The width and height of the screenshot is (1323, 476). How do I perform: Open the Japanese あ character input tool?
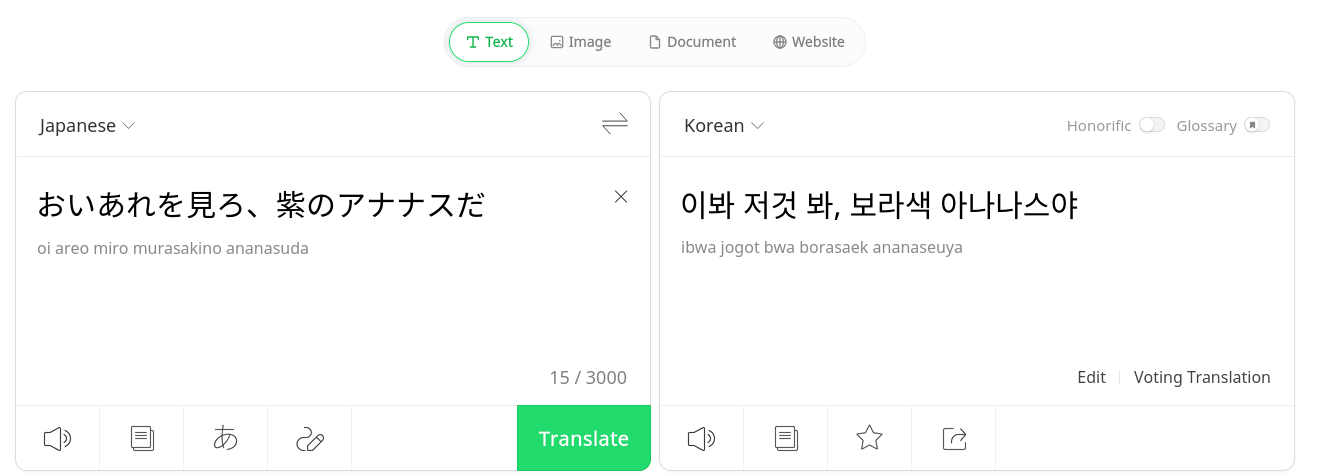(x=226, y=438)
